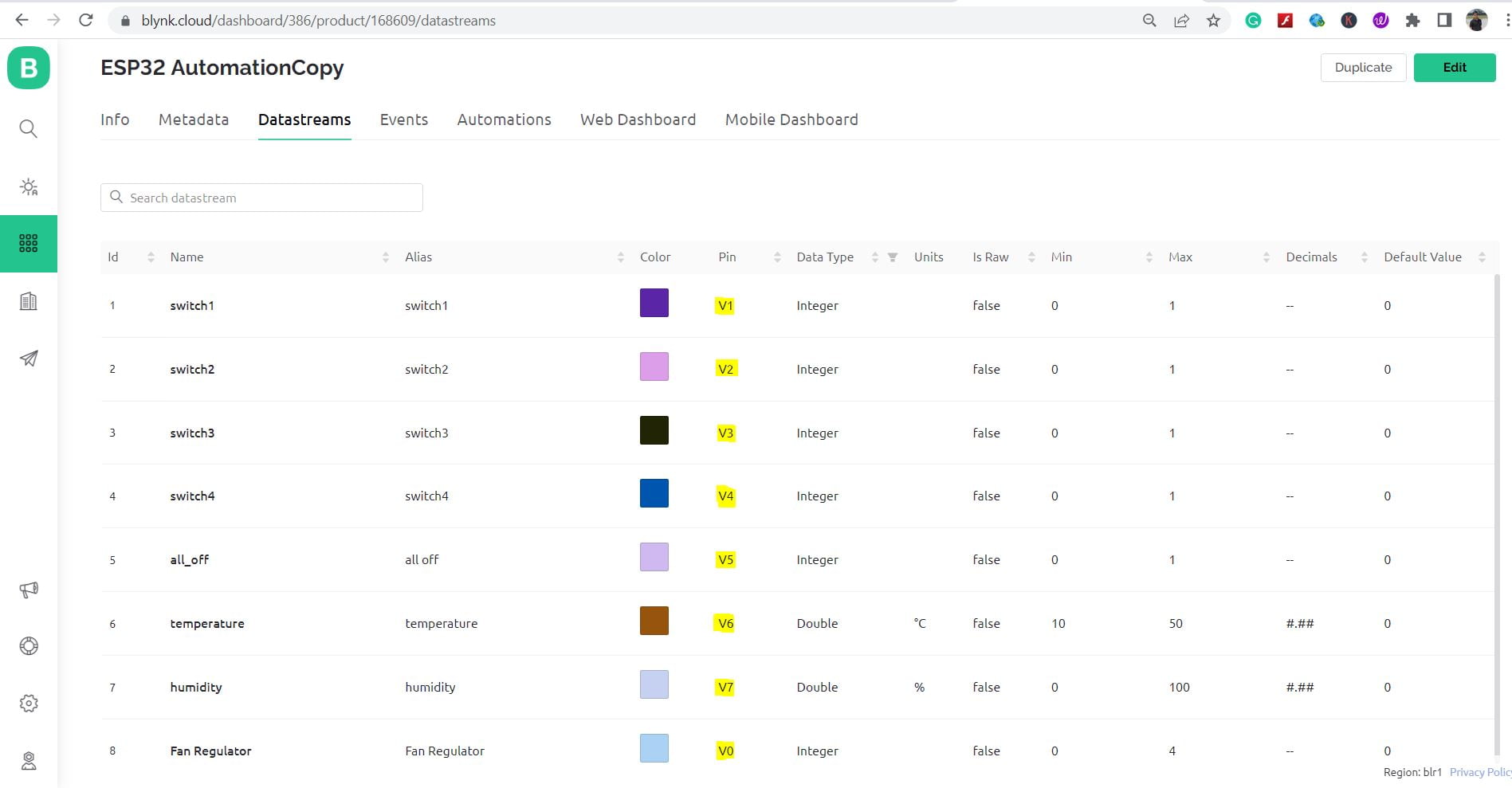
Task: Click the Duplicate button
Action: click(1363, 68)
